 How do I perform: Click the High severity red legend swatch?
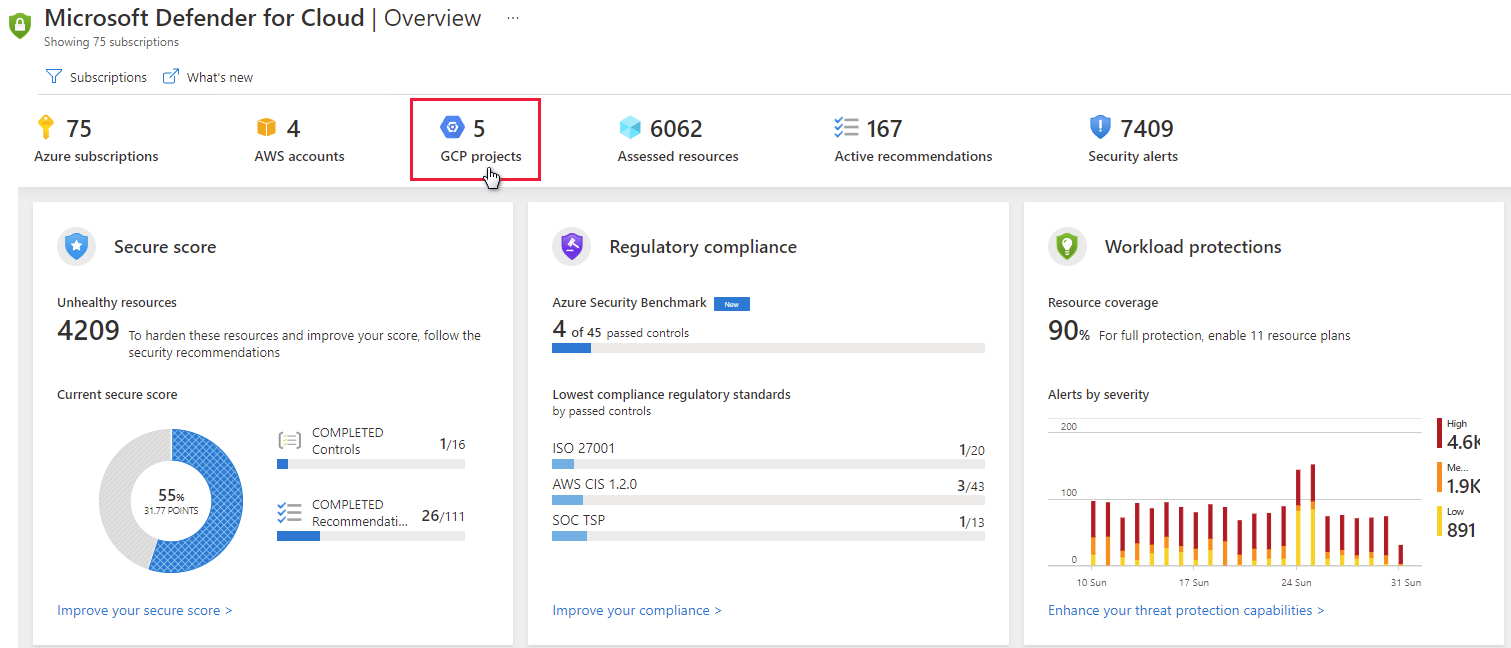(1440, 433)
